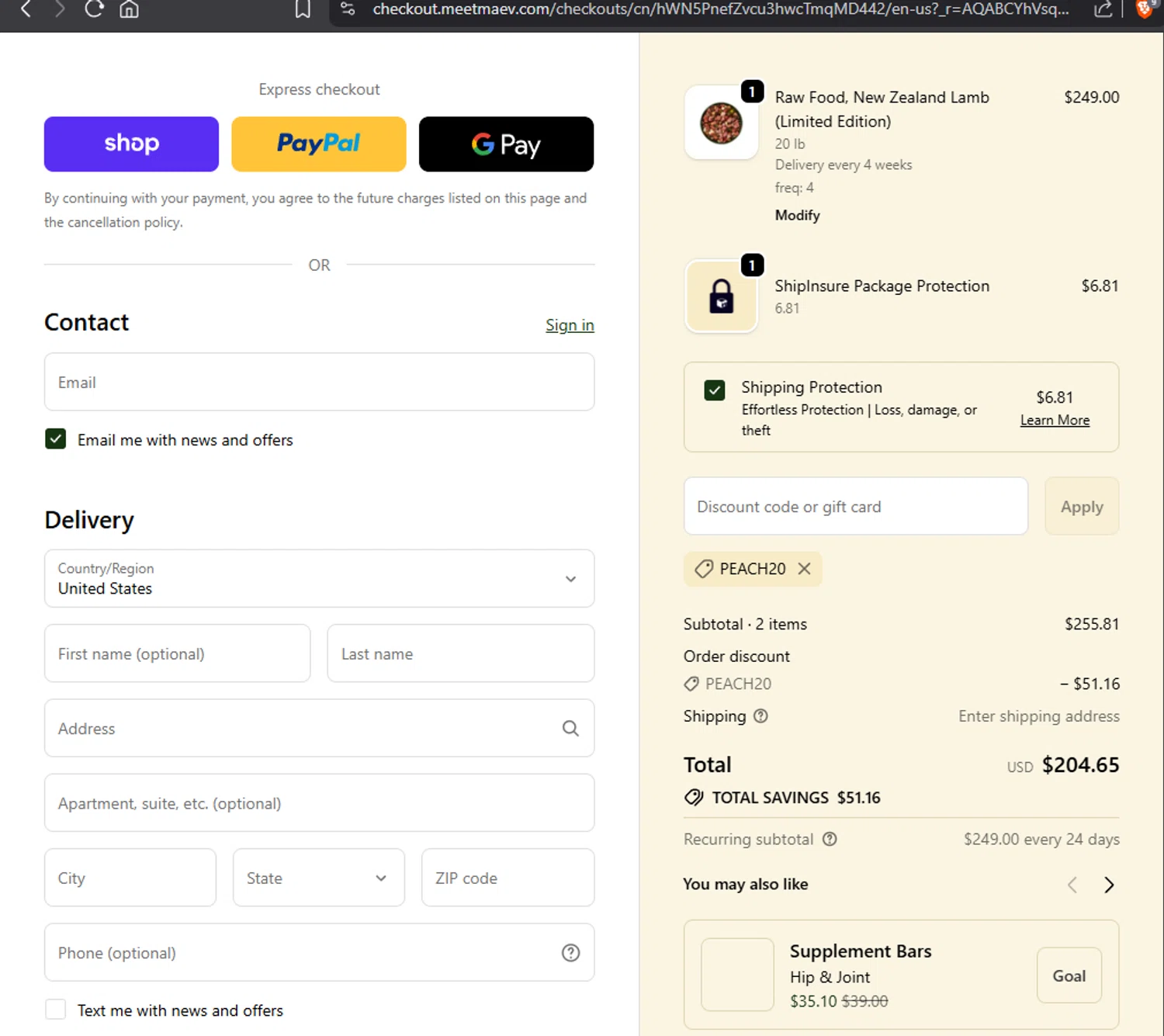Image resolution: width=1164 pixels, height=1036 pixels.
Task: Click the "Delivery every 4 weeks" text
Action: (844, 165)
